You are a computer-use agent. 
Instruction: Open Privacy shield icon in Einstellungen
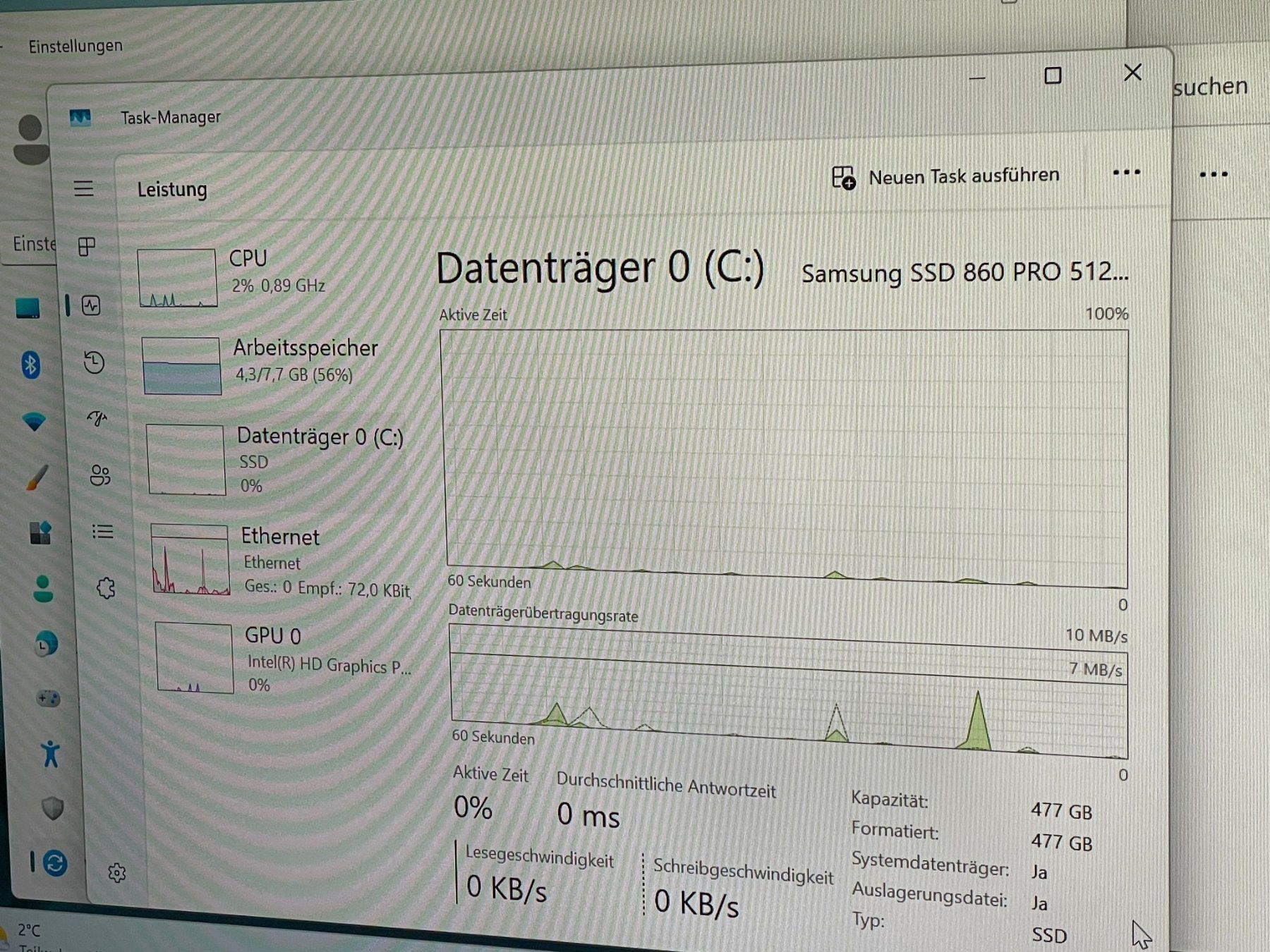pyautogui.click(x=53, y=808)
